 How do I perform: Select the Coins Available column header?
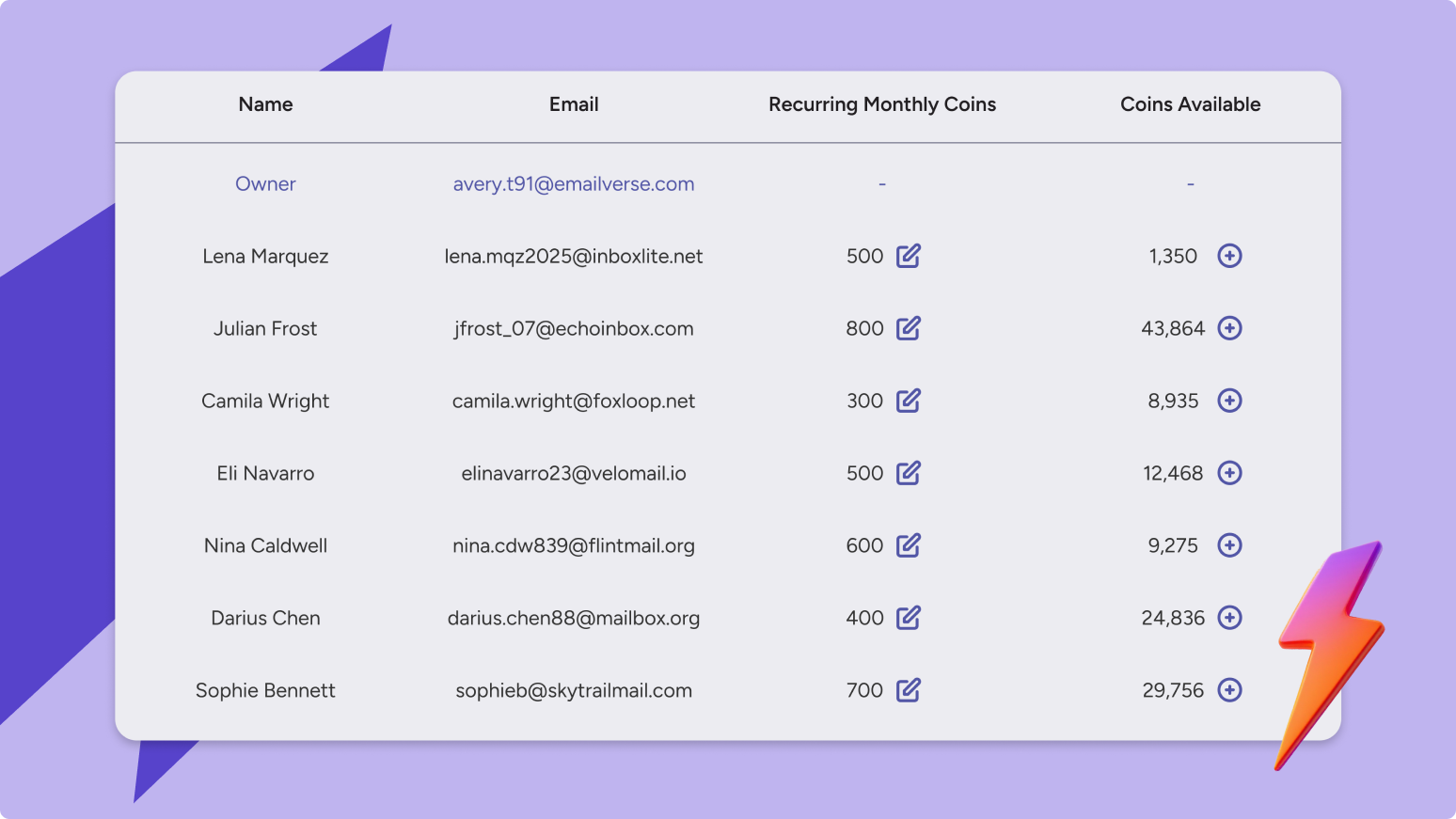(1191, 104)
